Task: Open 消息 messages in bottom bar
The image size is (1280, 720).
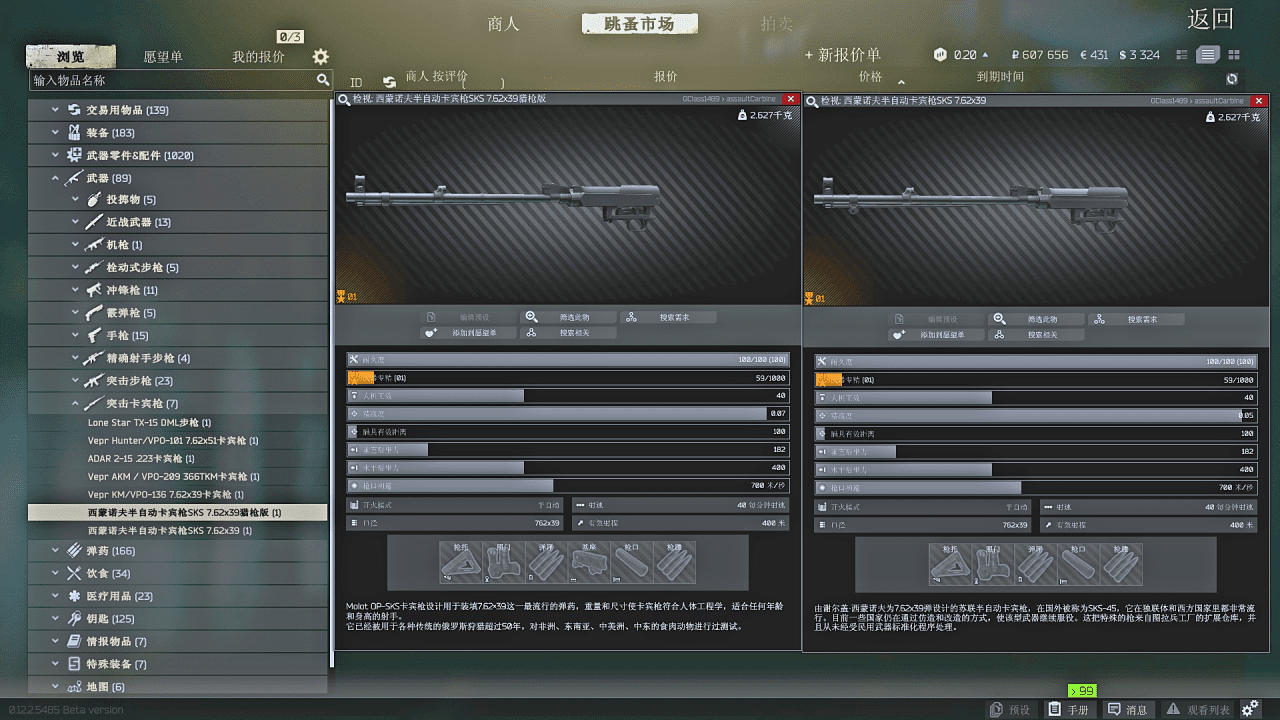Action: click(1127, 709)
